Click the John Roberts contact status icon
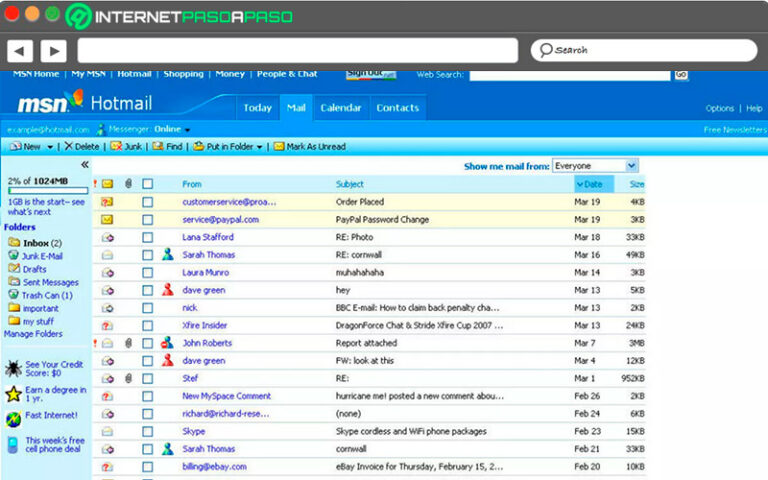Image resolution: width=768 pixels, height=480 pixels. [167, 342]
